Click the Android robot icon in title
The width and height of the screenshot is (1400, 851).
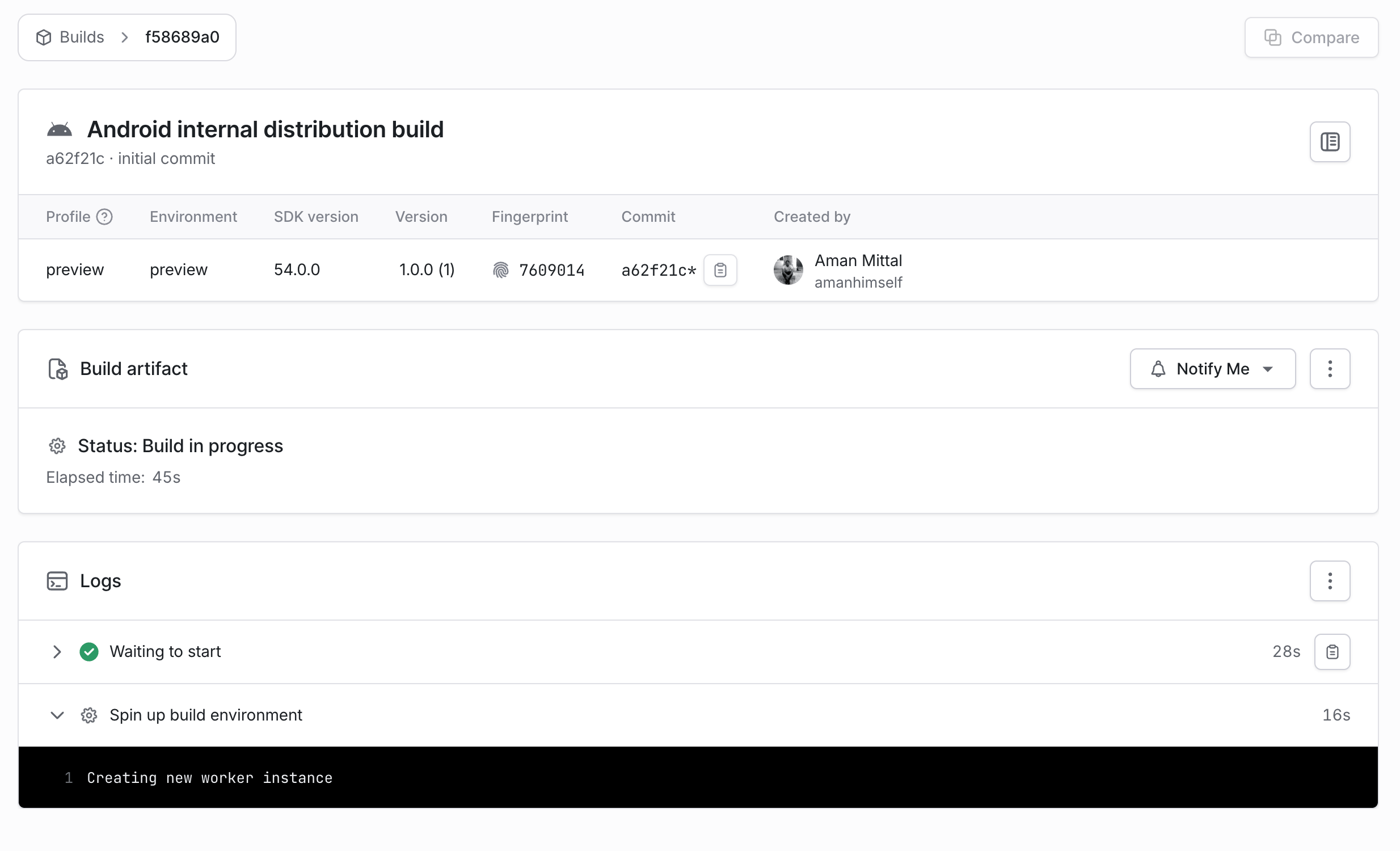click(x=60, y=130)
